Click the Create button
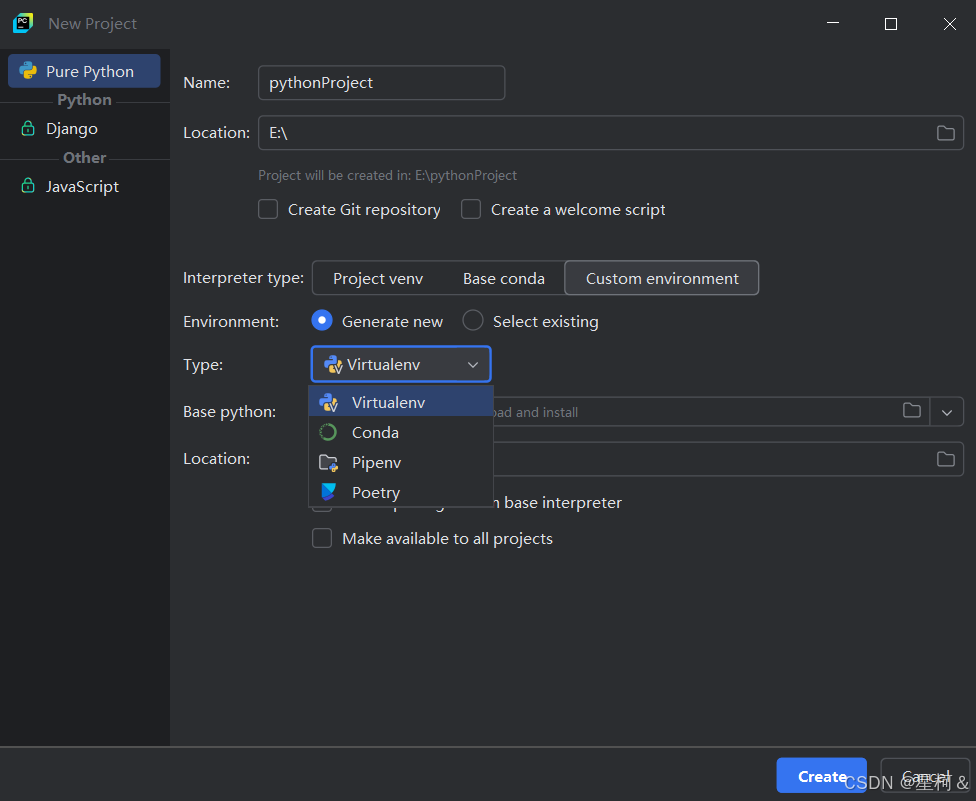 (822, 775)
